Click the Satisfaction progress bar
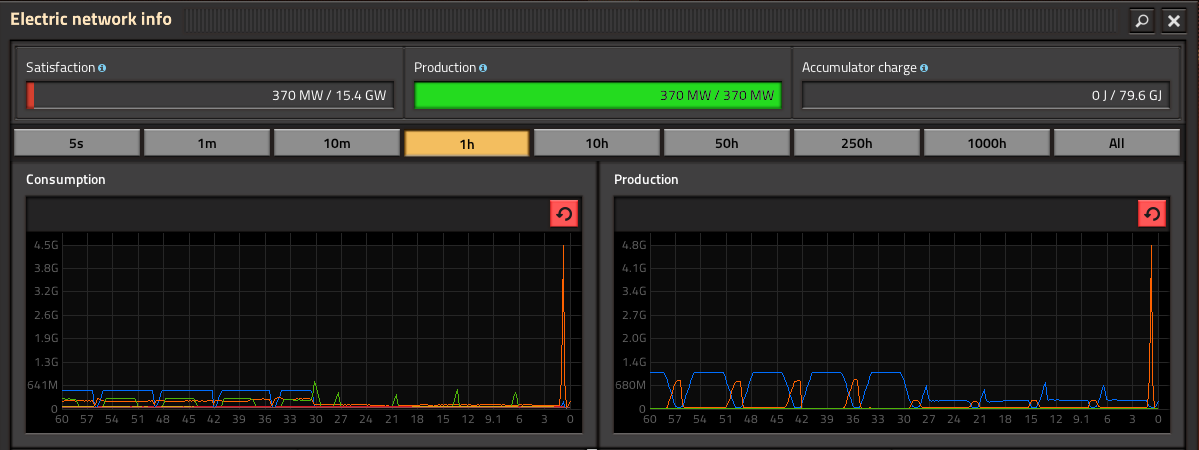The image size is (1199, 450). point(209,96)
